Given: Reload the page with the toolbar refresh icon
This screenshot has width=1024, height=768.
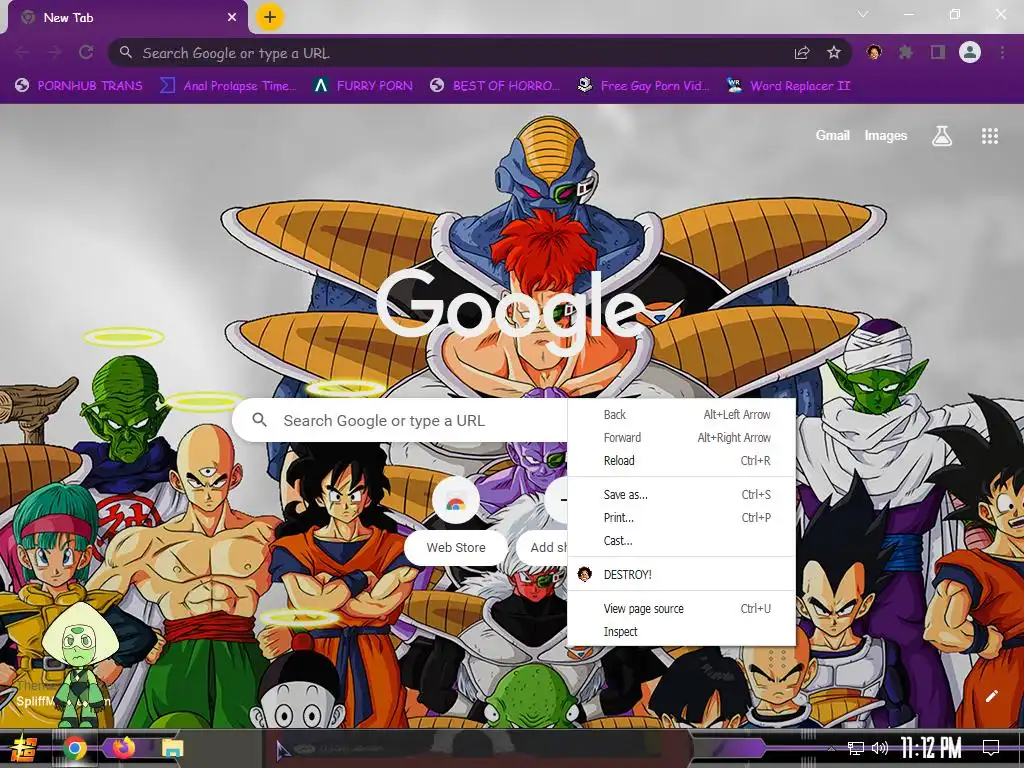Looking at the screenshot, I should [86, 52].
